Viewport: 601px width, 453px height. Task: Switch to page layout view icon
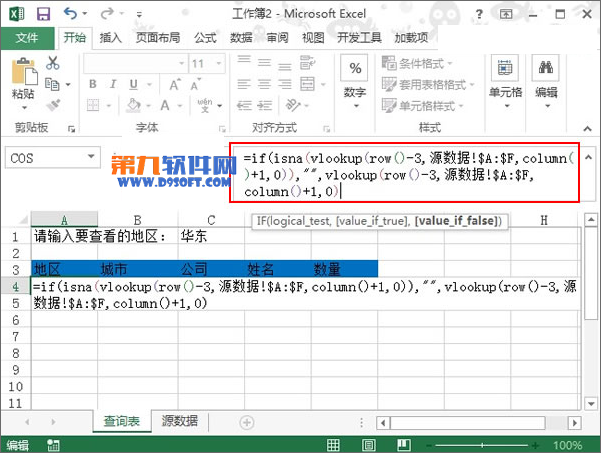(368, 445)
